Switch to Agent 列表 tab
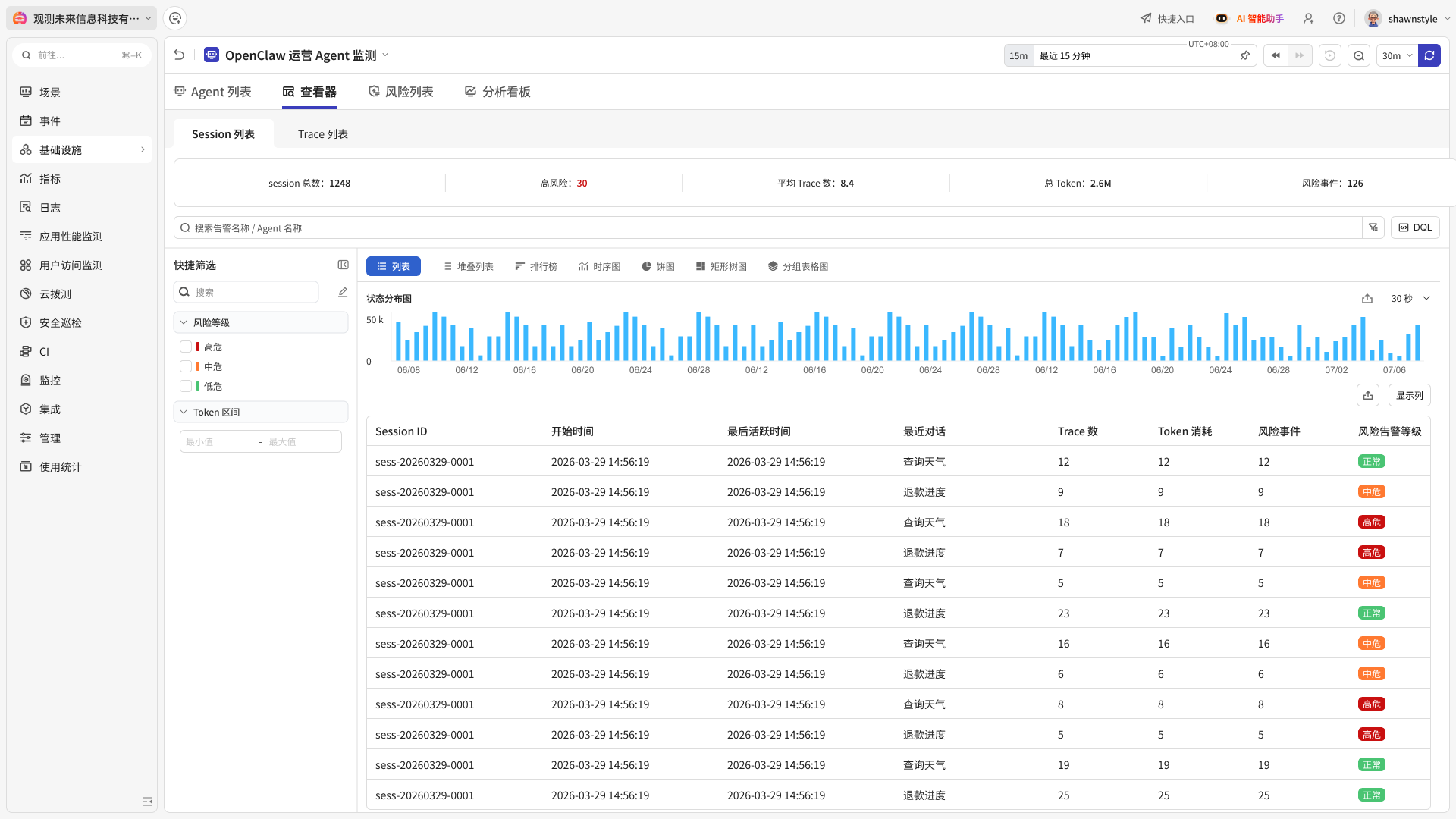 click(212, 92)
